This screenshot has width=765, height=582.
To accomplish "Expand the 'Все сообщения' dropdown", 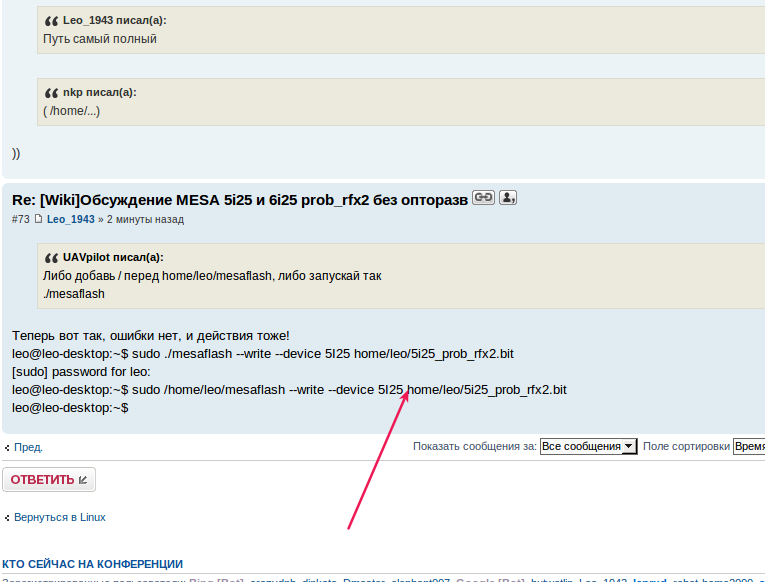I will [588, 446].
